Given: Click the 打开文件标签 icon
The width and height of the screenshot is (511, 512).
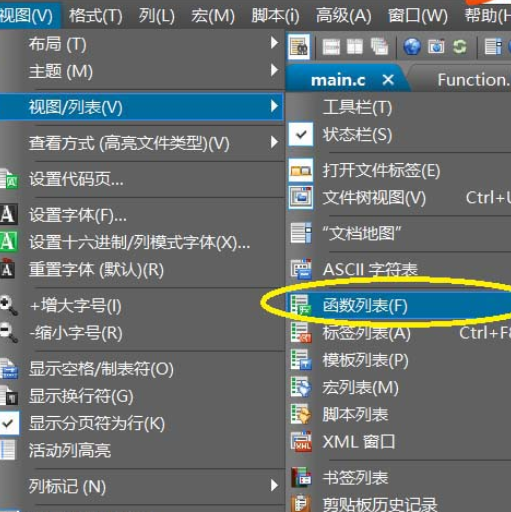Looking at the screenshot, I should (301, 170).
